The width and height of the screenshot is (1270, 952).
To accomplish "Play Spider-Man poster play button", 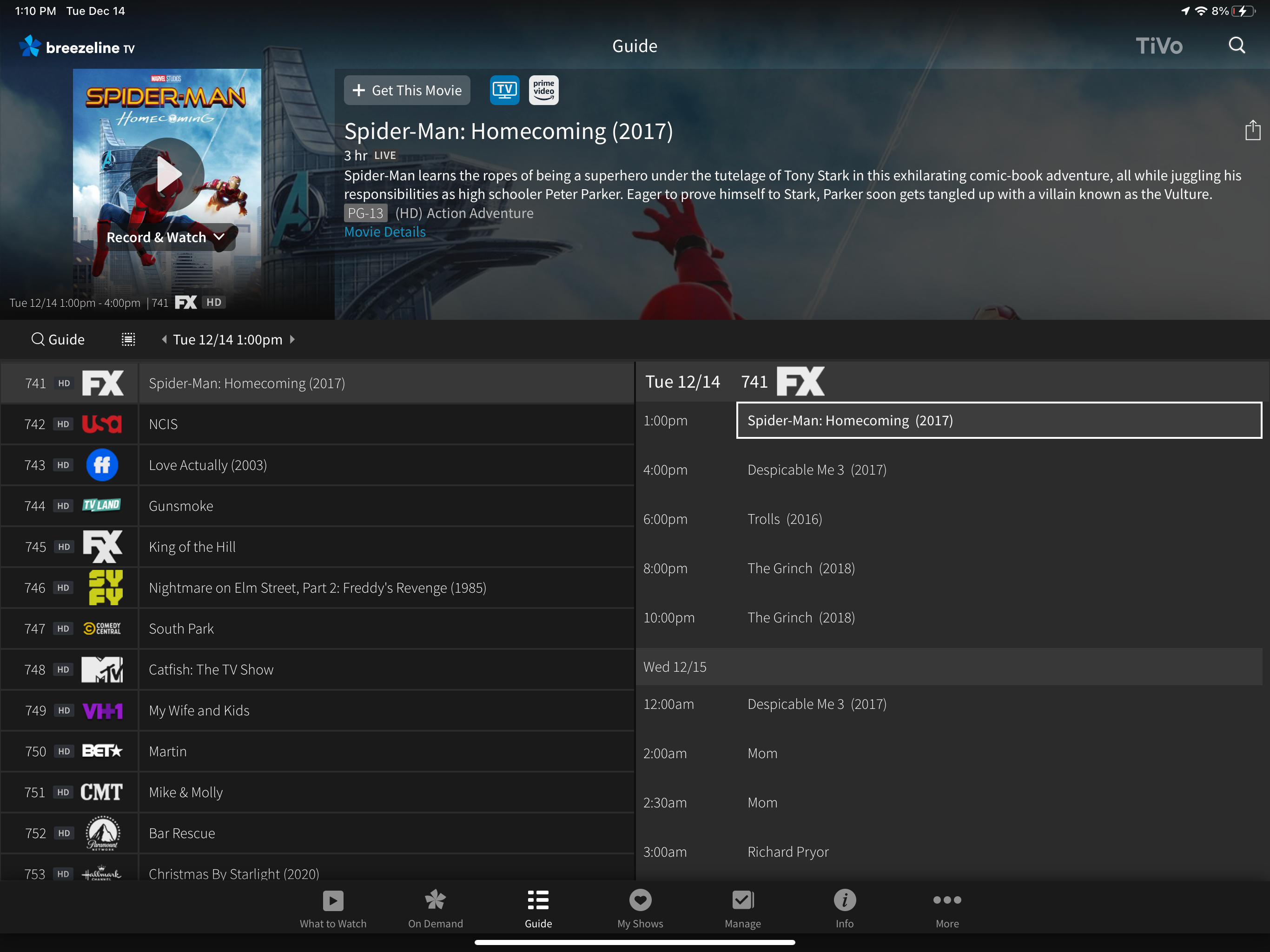I will click(167, 175).
